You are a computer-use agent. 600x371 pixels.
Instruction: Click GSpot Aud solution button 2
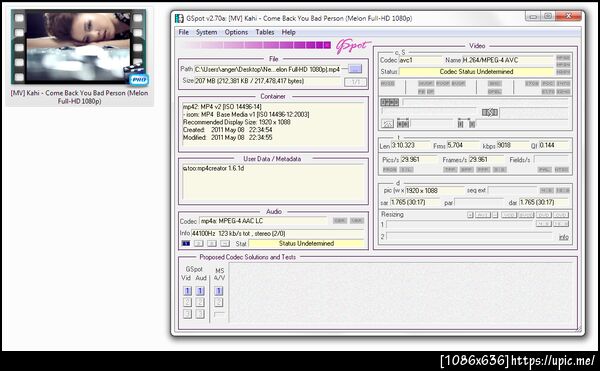click(200, 302)
